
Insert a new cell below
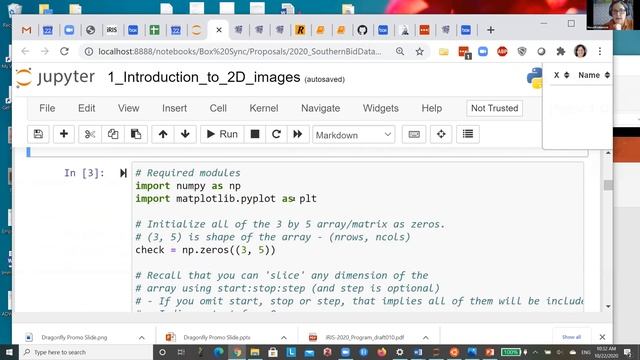point(64,134)
